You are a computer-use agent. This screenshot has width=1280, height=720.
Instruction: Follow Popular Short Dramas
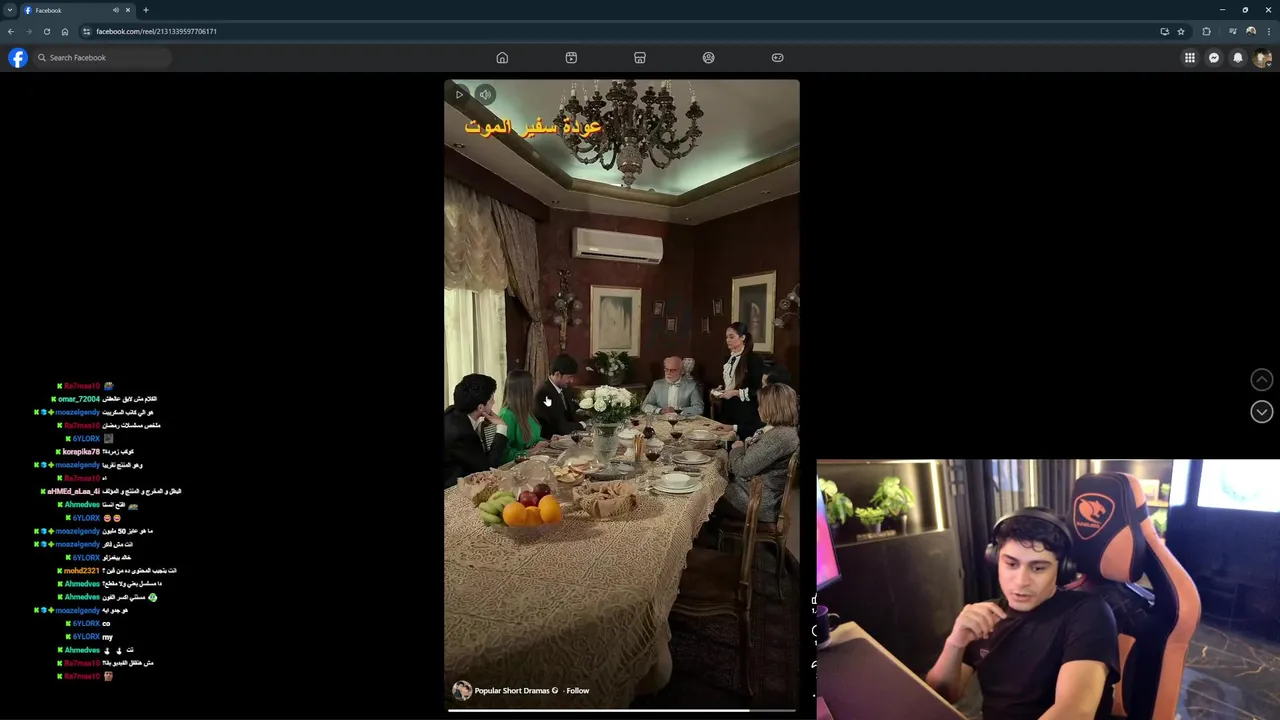click(x=578, y=691)
